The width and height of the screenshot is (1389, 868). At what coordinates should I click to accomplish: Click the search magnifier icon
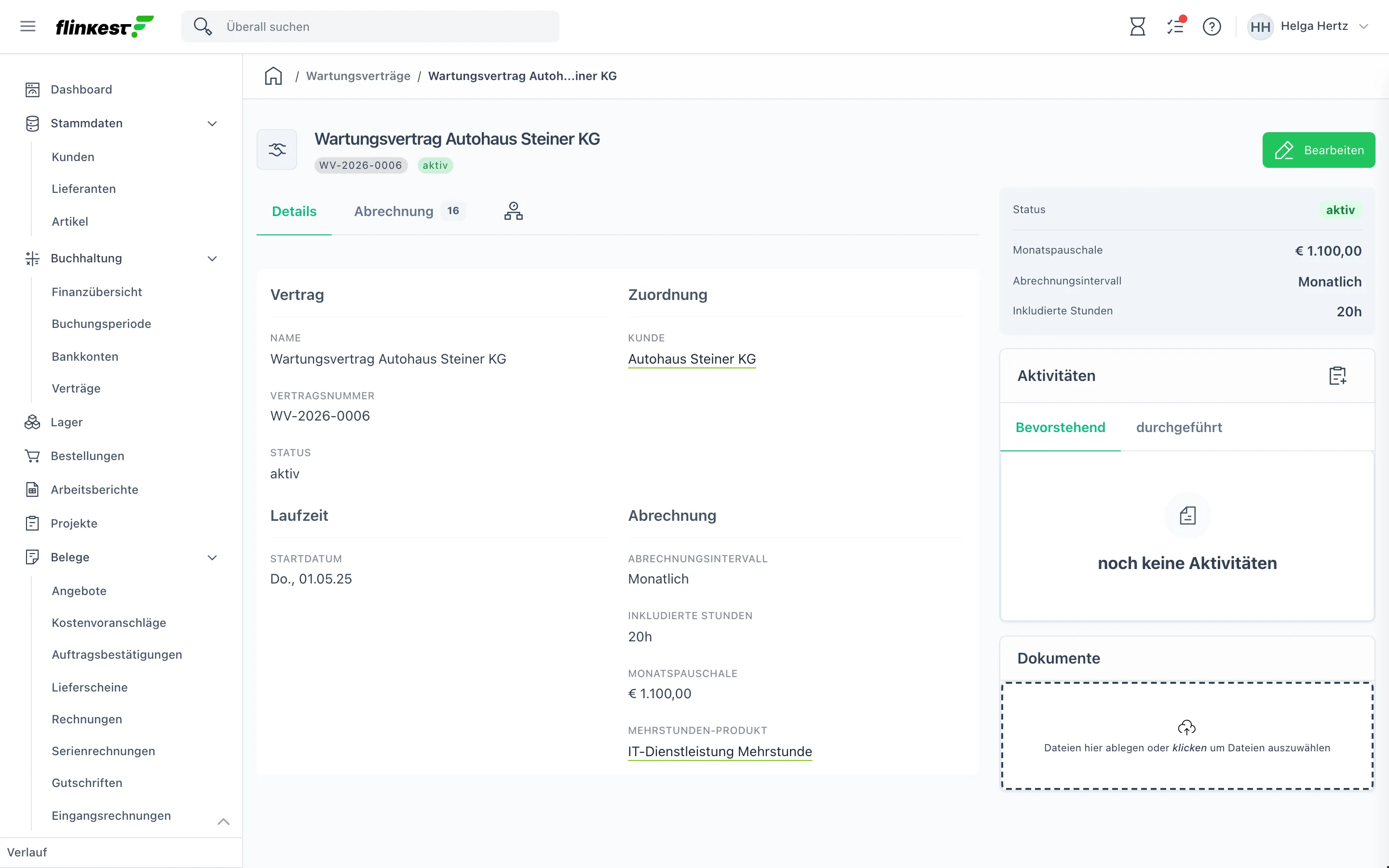(203, 27)
